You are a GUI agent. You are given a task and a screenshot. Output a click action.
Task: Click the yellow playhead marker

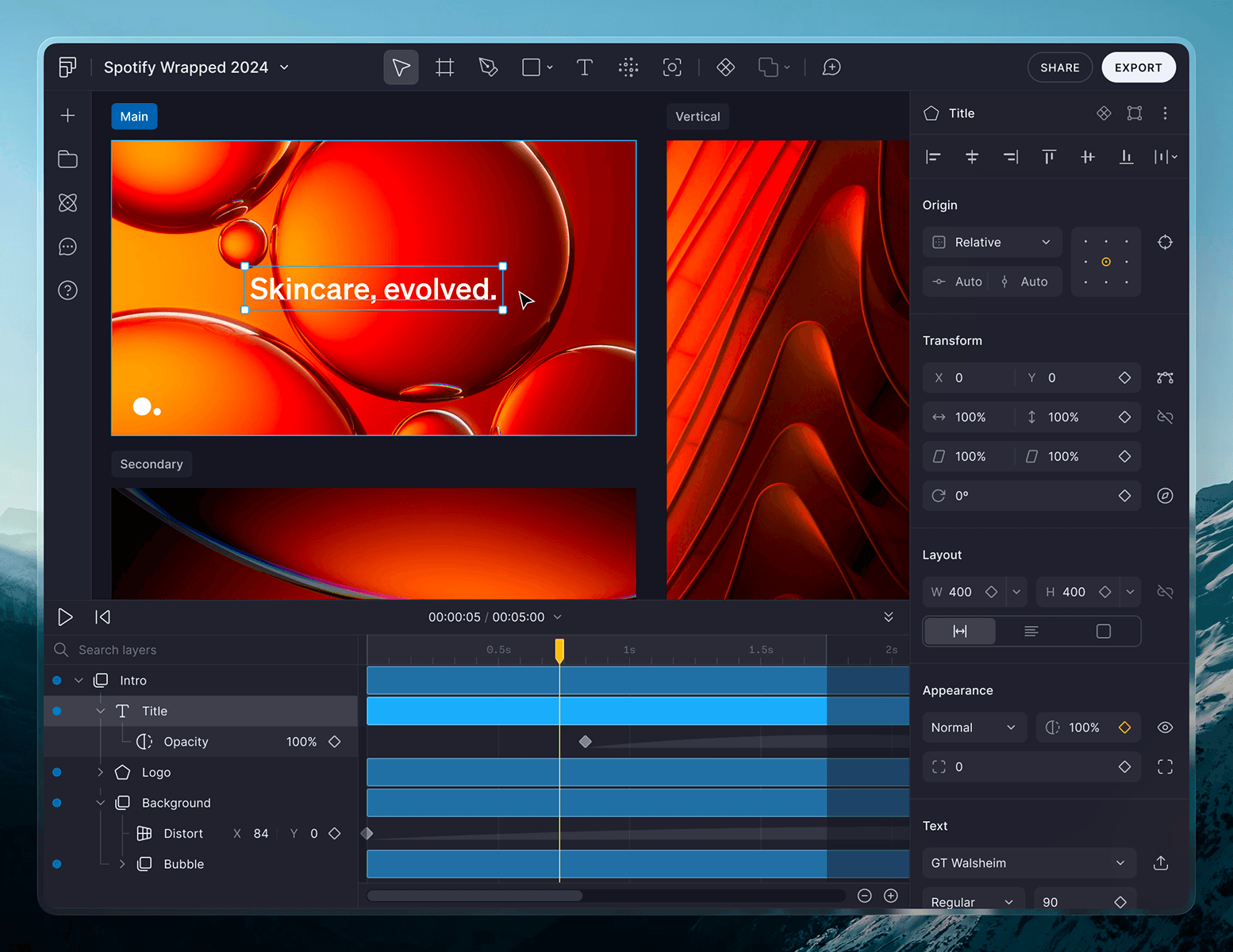click(559, 651)
